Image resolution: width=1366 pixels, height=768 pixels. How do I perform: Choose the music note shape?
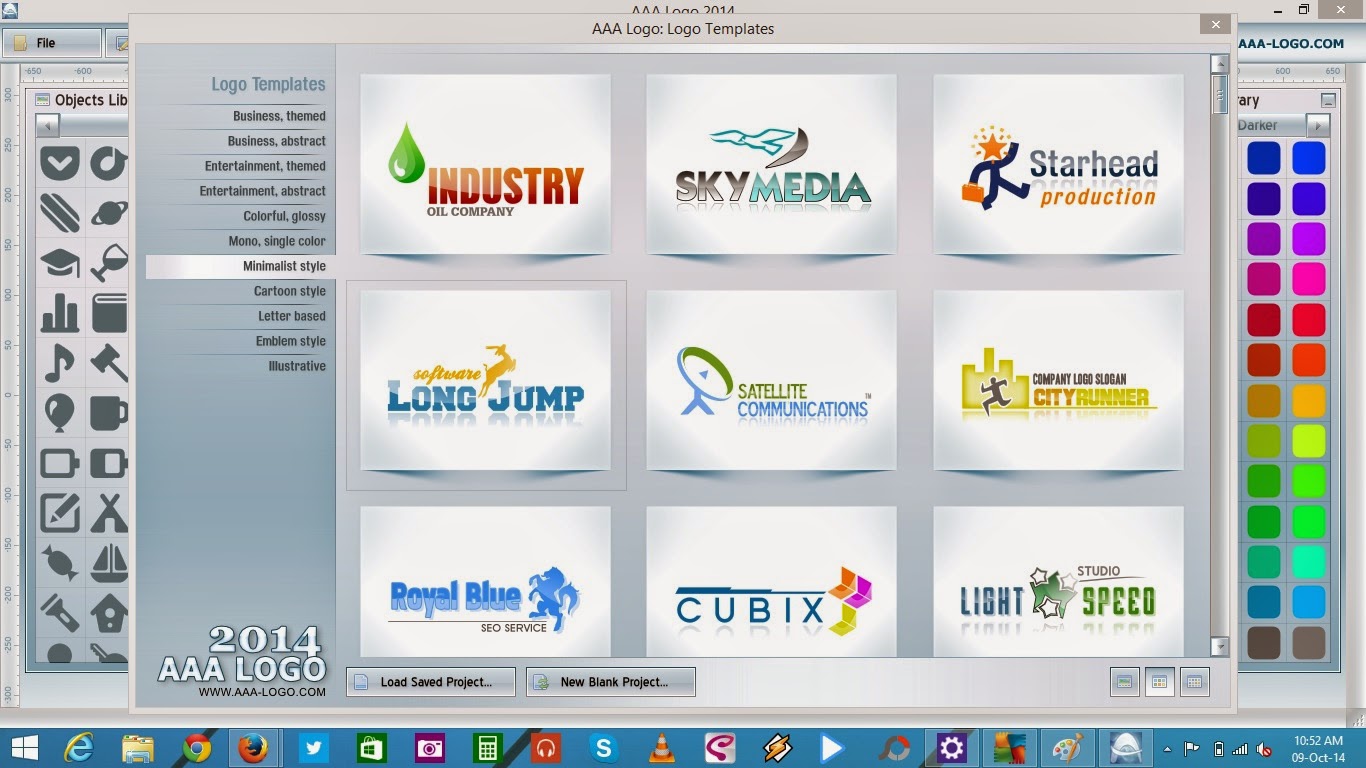click(x=60, y=362)
